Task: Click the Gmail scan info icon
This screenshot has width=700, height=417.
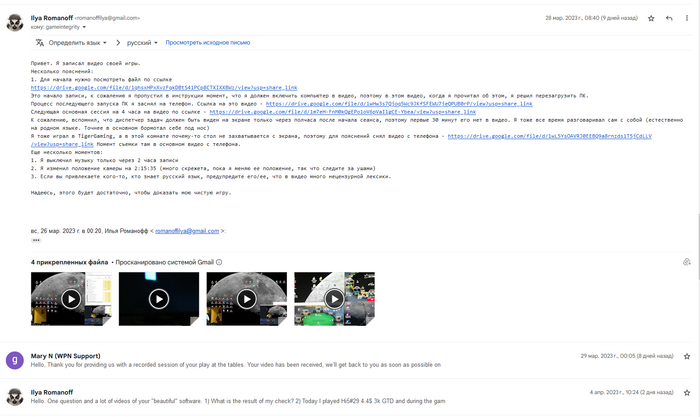Action: 219,263
